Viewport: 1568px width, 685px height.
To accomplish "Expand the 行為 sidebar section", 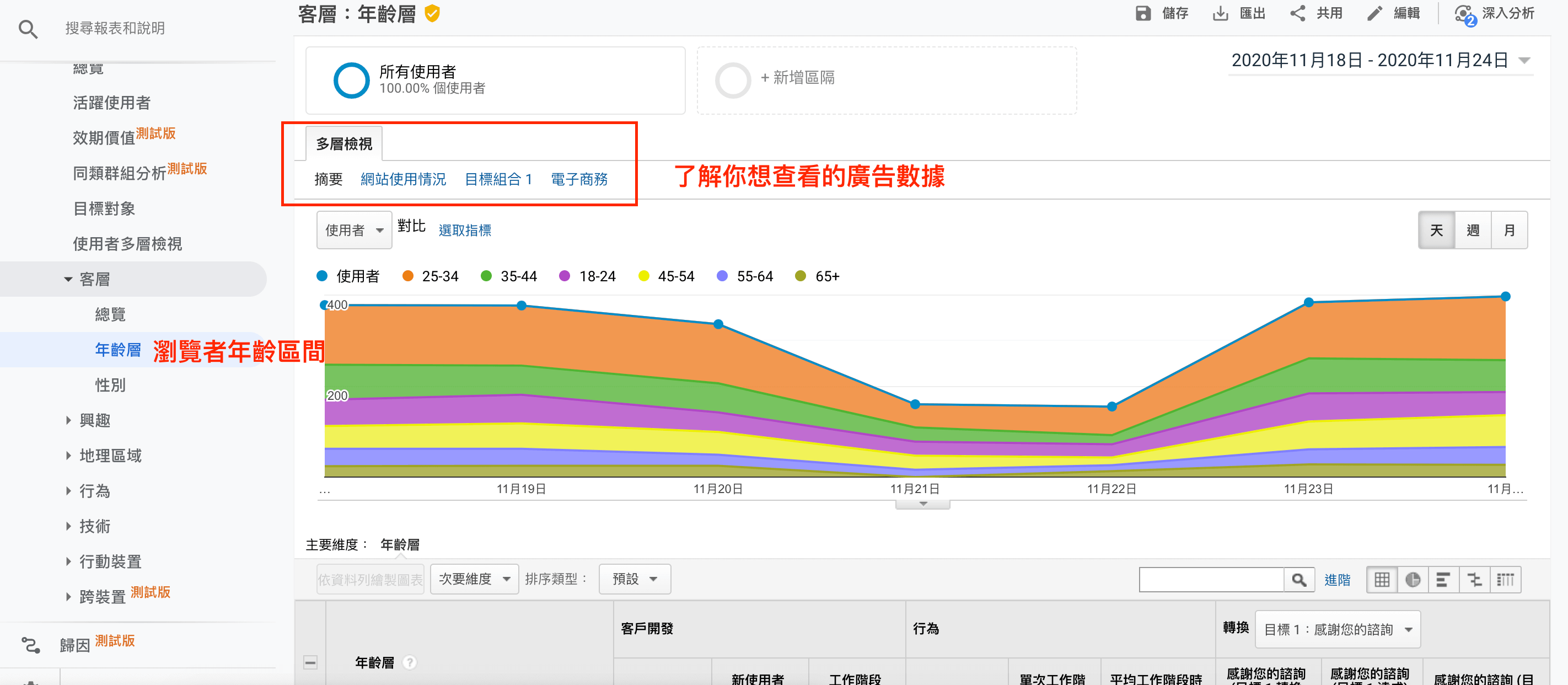I will pos(68,491).
